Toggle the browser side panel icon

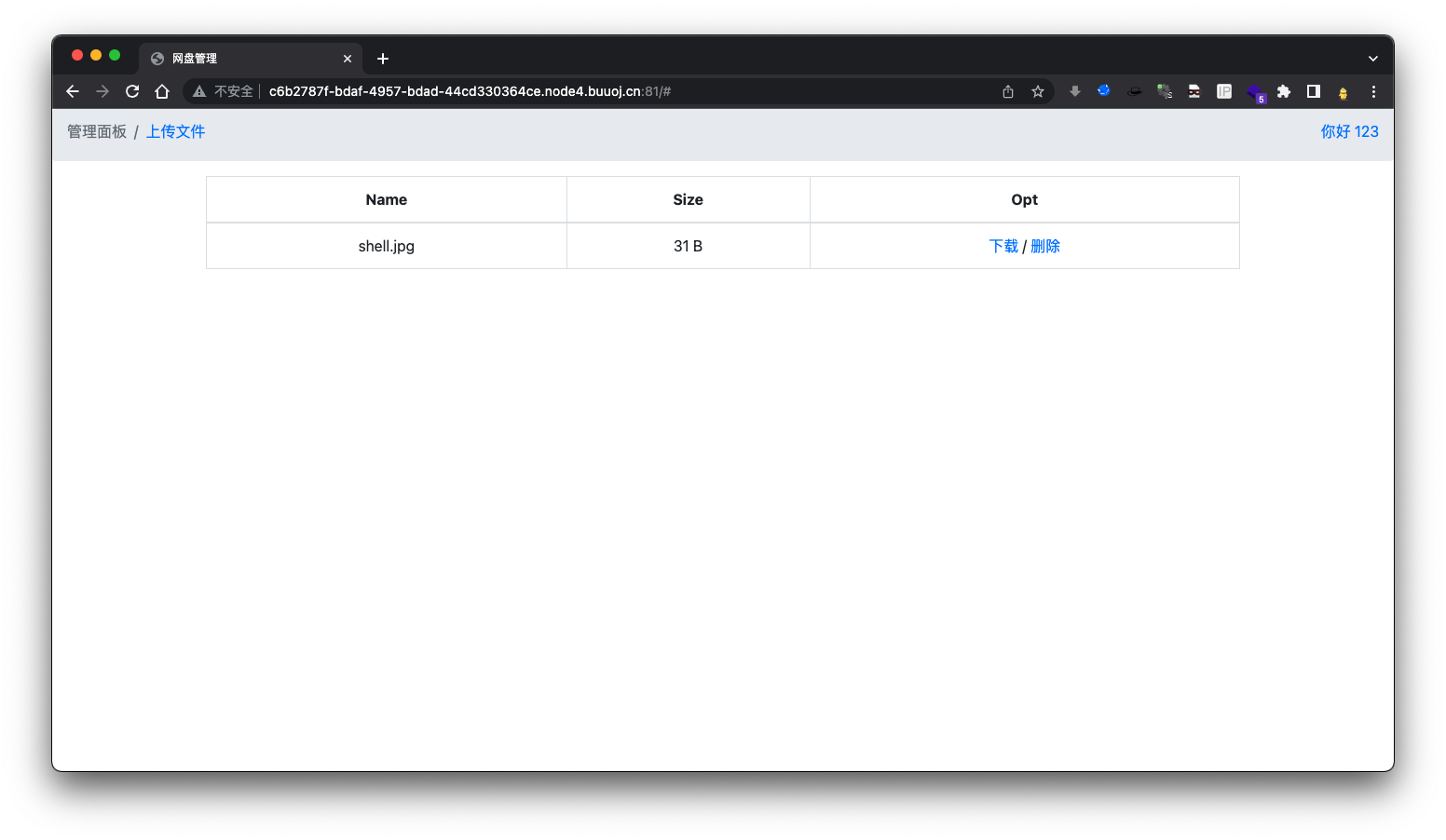point(1314,91)
